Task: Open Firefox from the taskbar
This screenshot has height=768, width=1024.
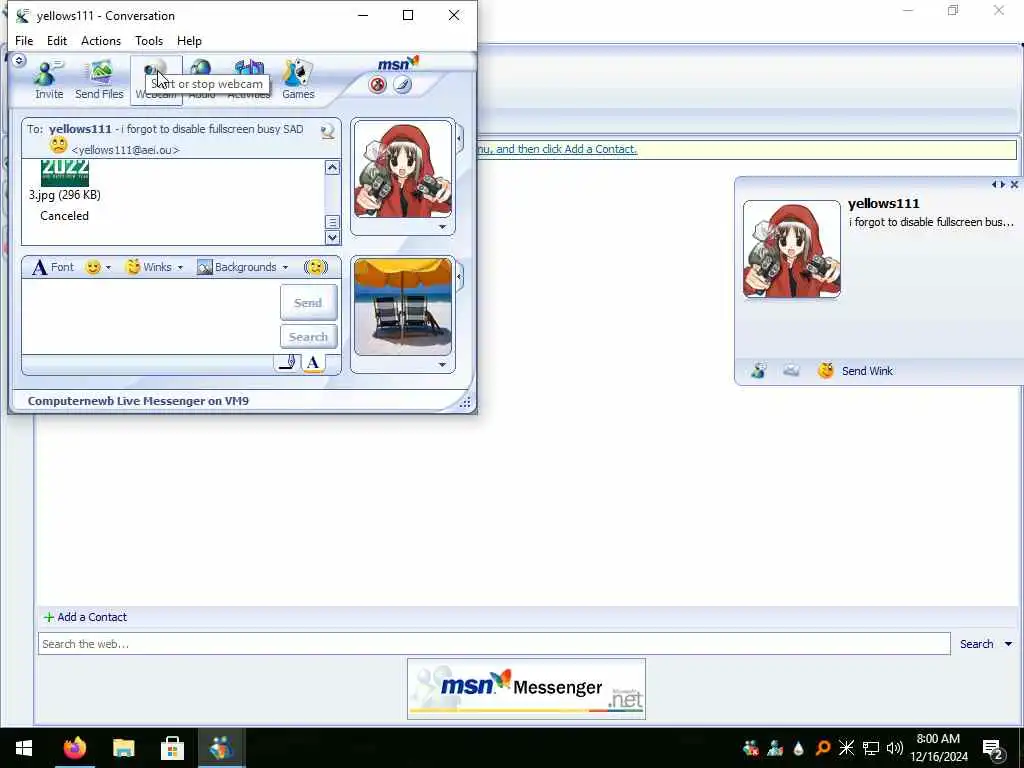Action: 74,748
